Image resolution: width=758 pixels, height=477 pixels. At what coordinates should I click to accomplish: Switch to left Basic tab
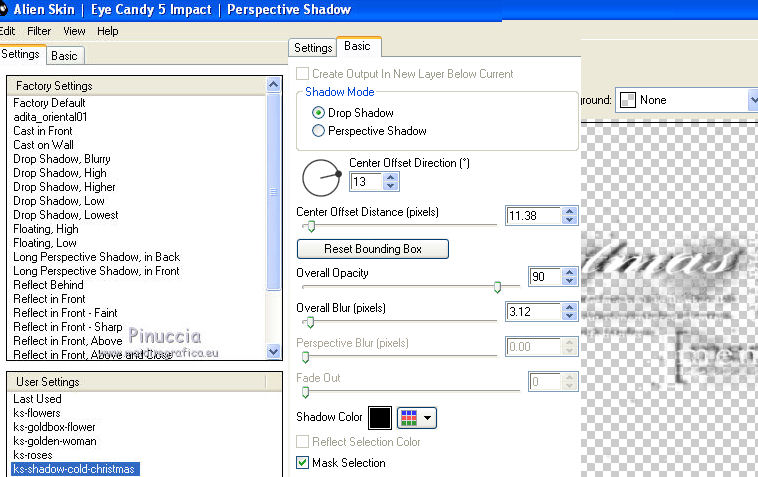(x=65, y=56)
